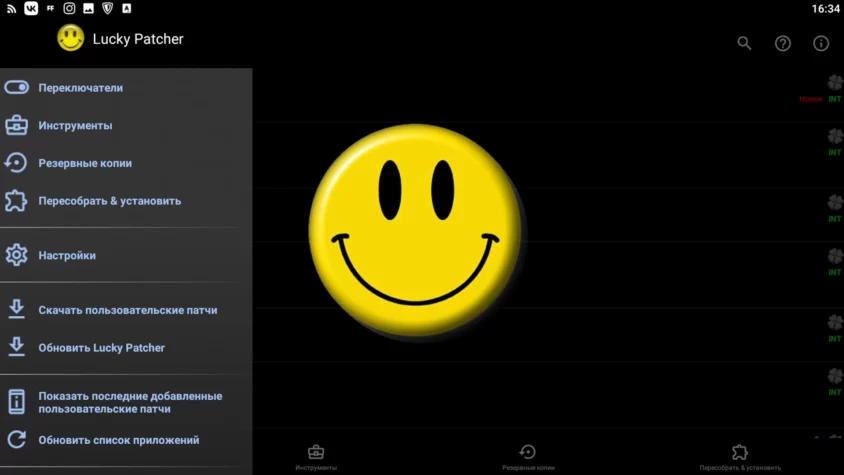The image size is (844, 475).
Task: Open the Переключатели menu entry
Action: tap(126, 88)
